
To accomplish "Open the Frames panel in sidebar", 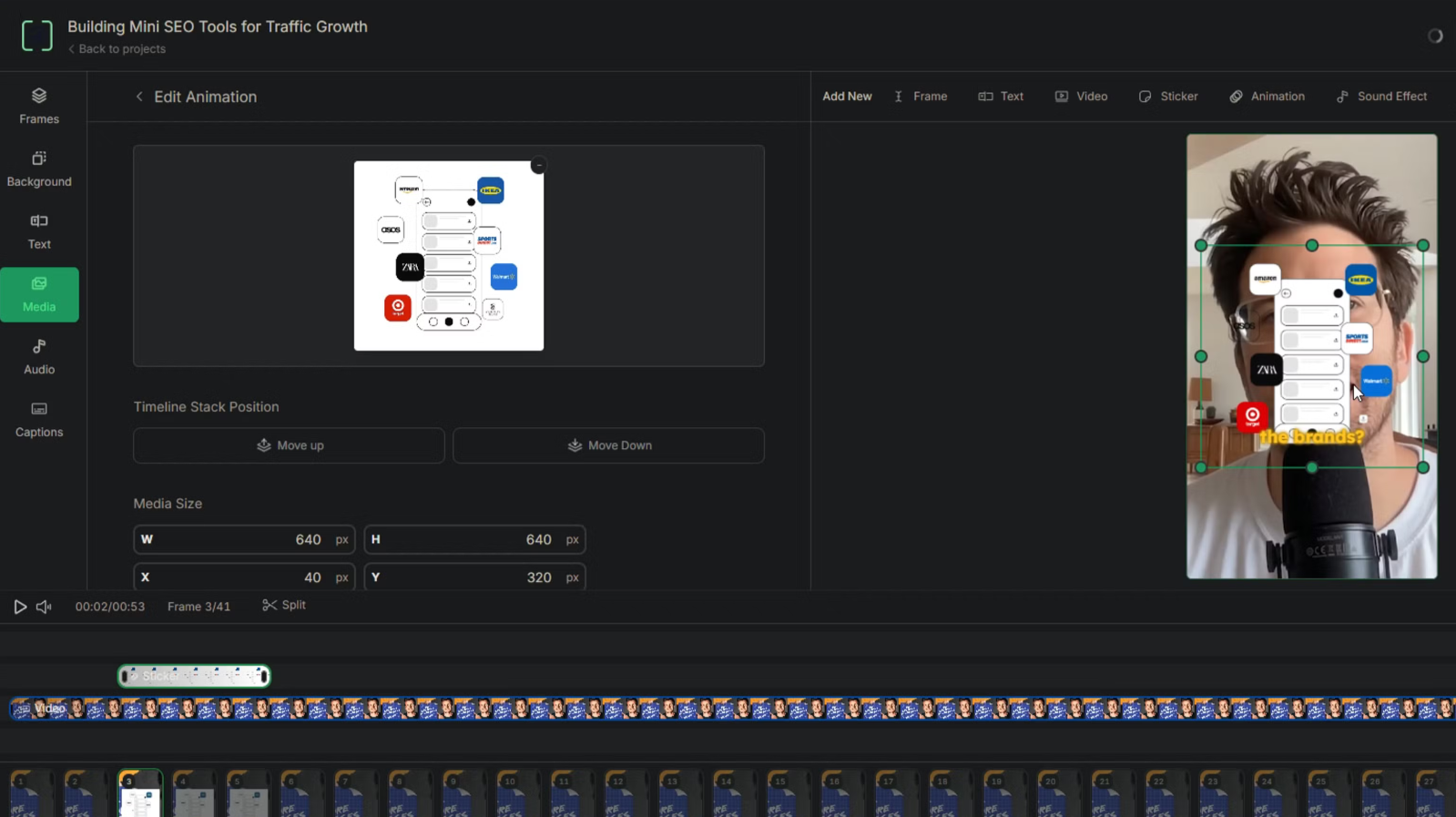I will click(x=39, y=107).
